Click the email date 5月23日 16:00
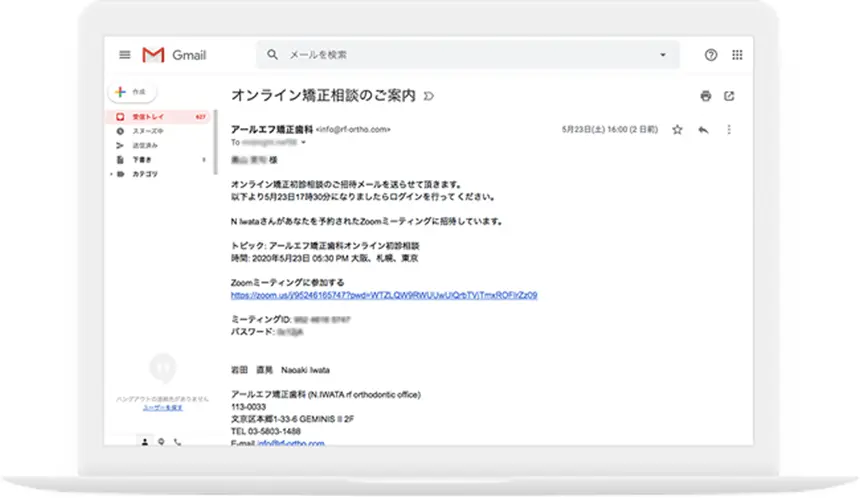The image size is (860, 499). pyautogui.click(x=609, y=130)
